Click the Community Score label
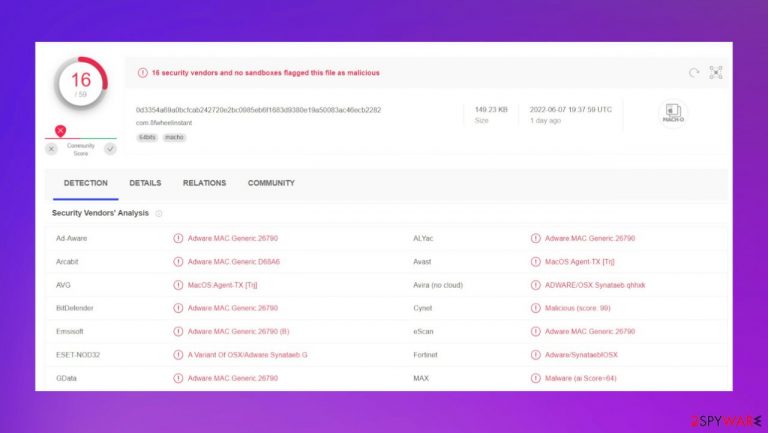The width and height of the screenshot is (768, 433). click(x=81, y=149)
